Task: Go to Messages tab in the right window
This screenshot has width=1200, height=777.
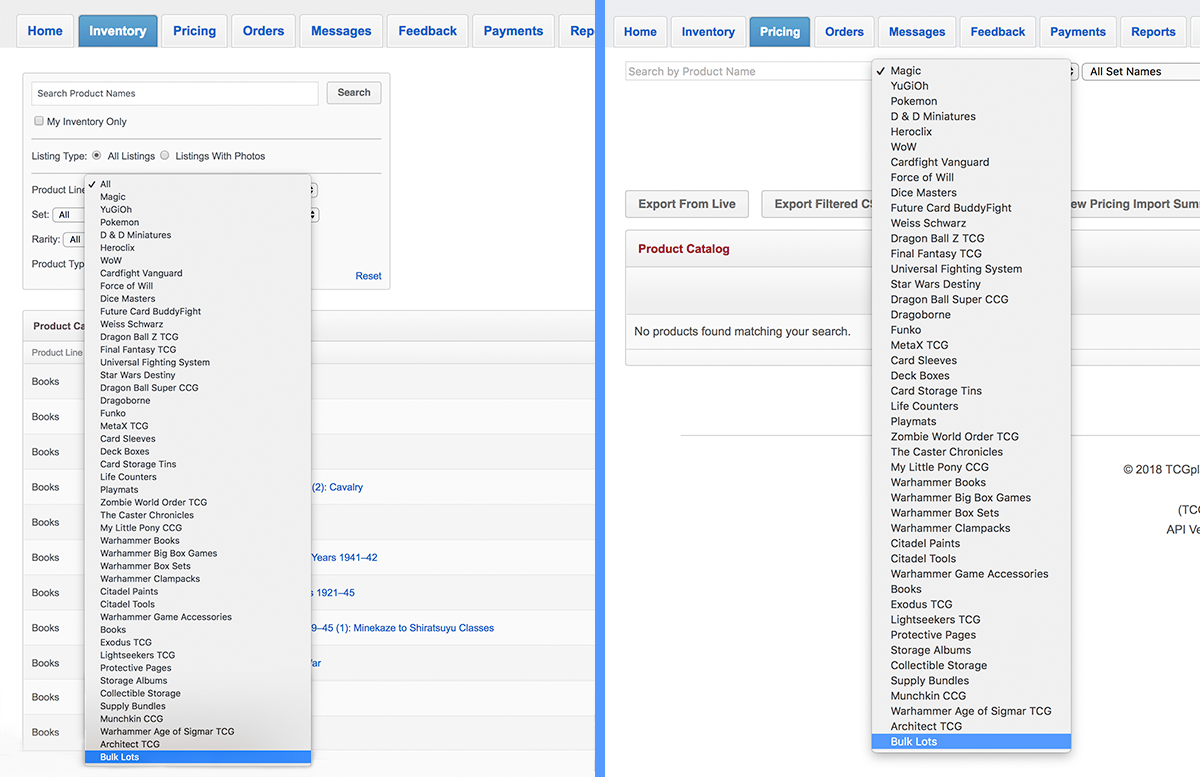Action: click(917, 32)
